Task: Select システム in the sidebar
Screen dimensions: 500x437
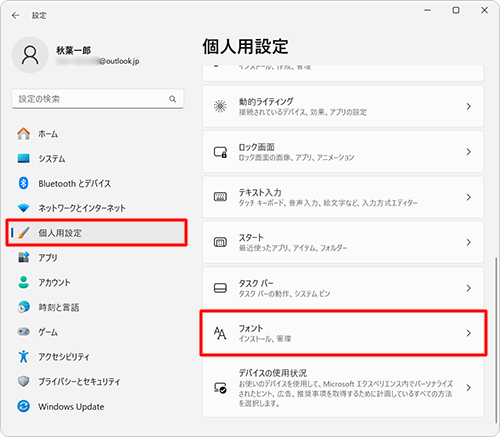Action: pyautogui.click(x=97, y=158)
